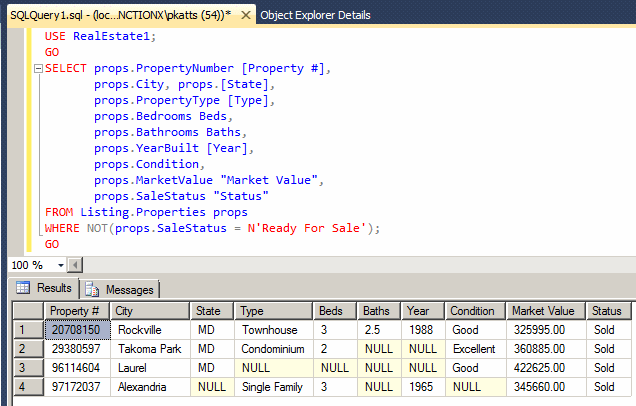The height and width of the screenshot is (406, 636).
Task: Click the Condominium type cell
Action: [274, 349]
